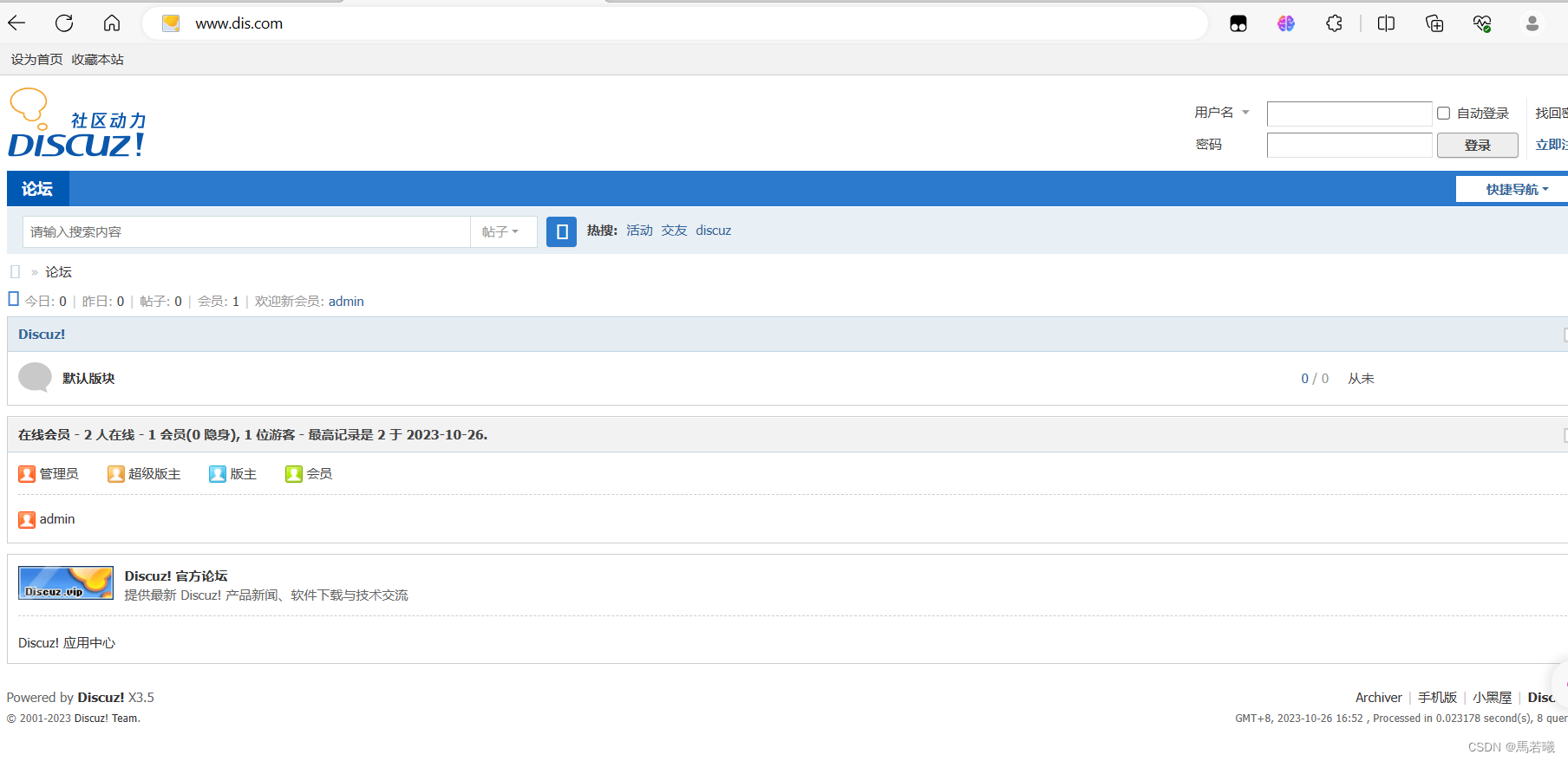Click the blue search button icon

coord(561,231)
